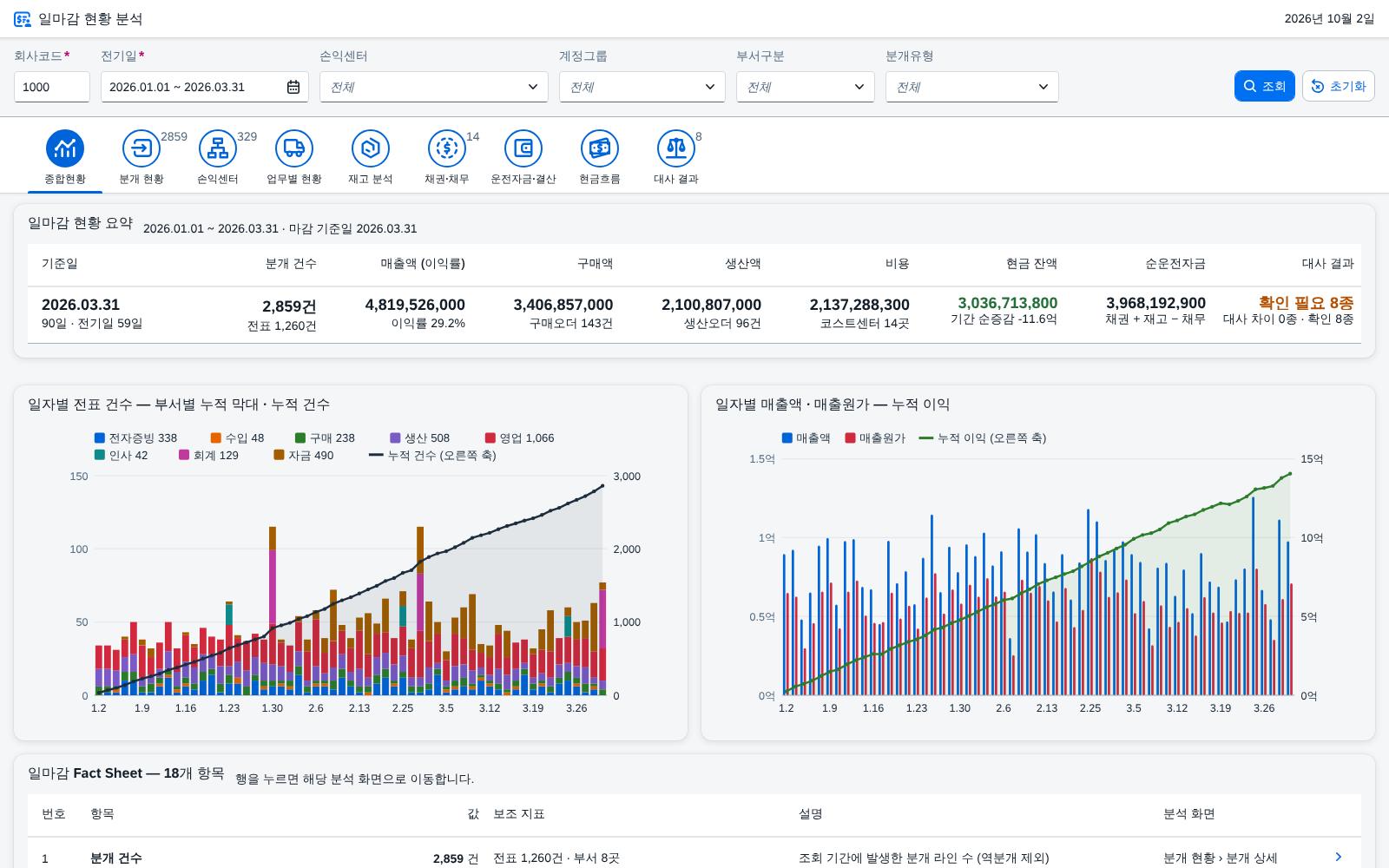Open the 대사 결과 scales icon

pyautogui.click(x=676, y=148)
